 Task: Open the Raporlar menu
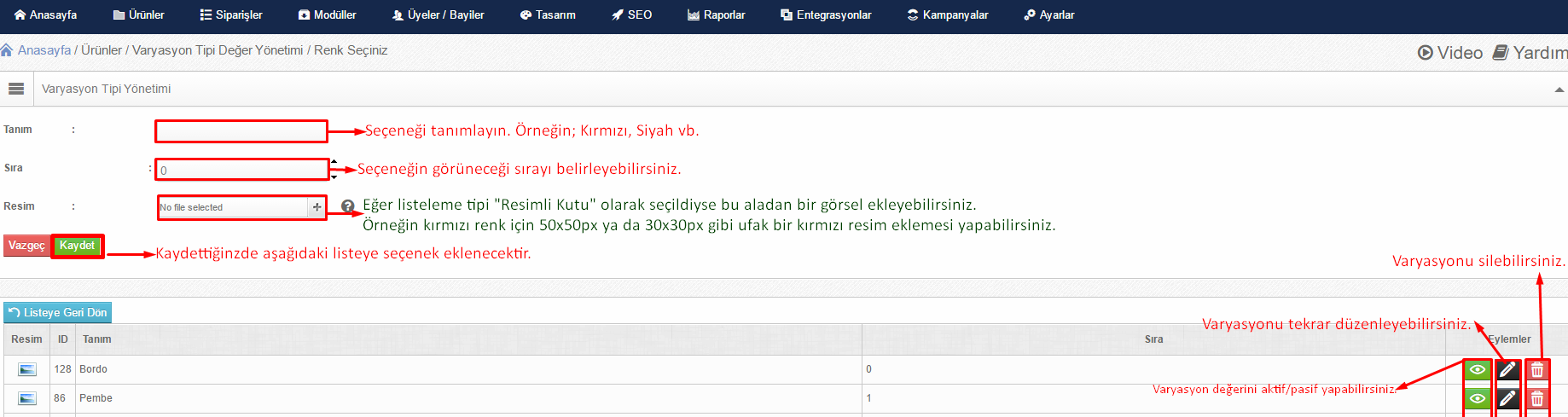[717, 14]
